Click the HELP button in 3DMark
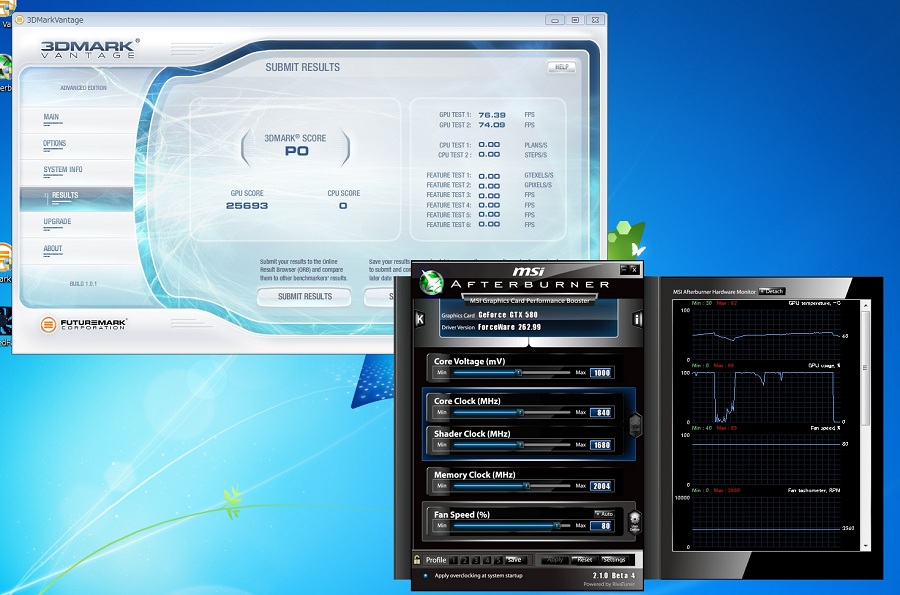Screen dimensions: 900x595 coord(561,67)
